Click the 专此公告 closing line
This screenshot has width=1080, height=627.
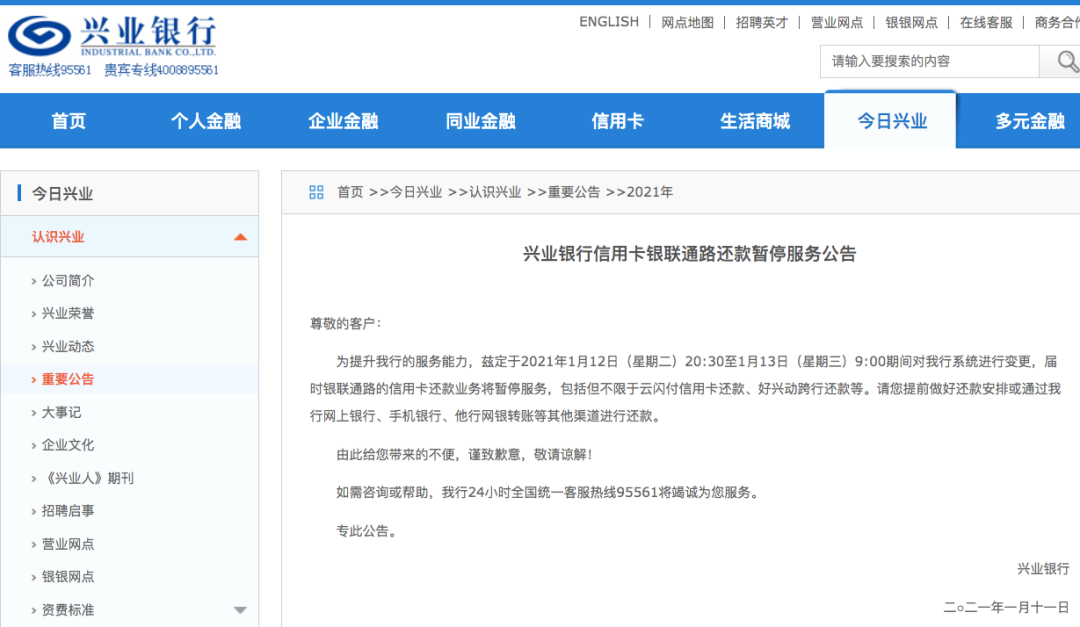point(366,531)
